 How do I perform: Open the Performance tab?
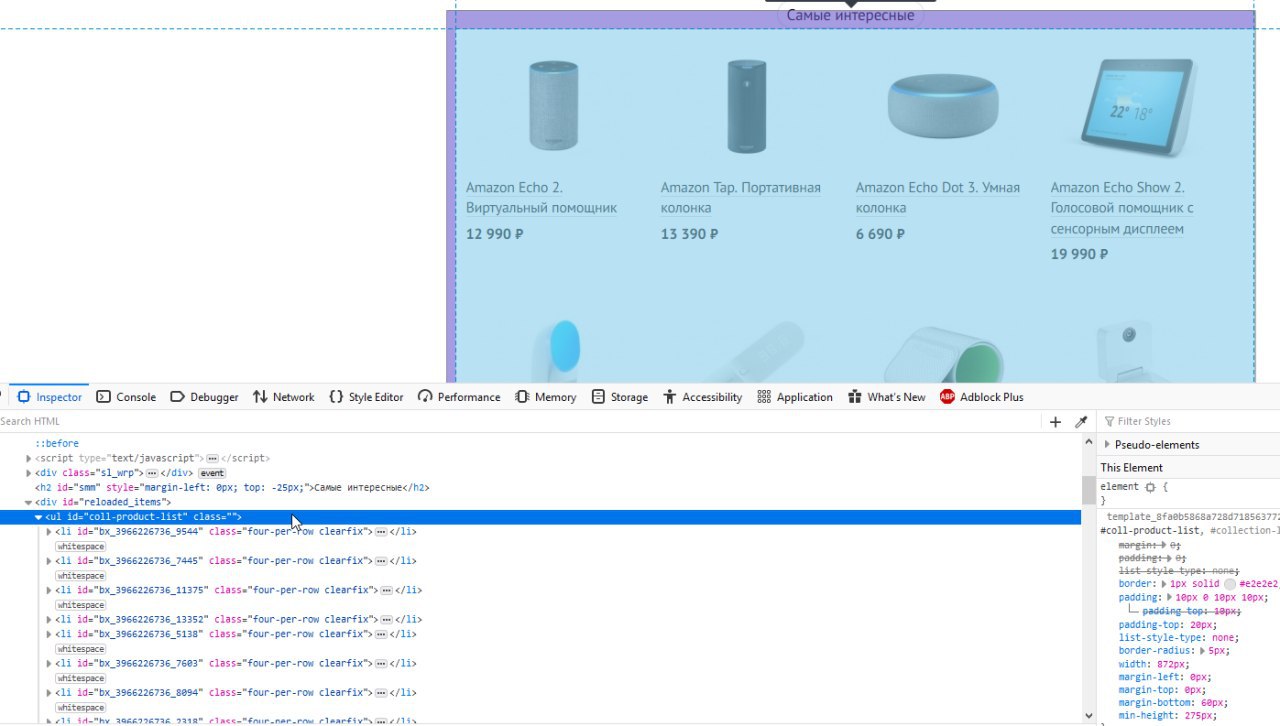(x=459, y=397)
